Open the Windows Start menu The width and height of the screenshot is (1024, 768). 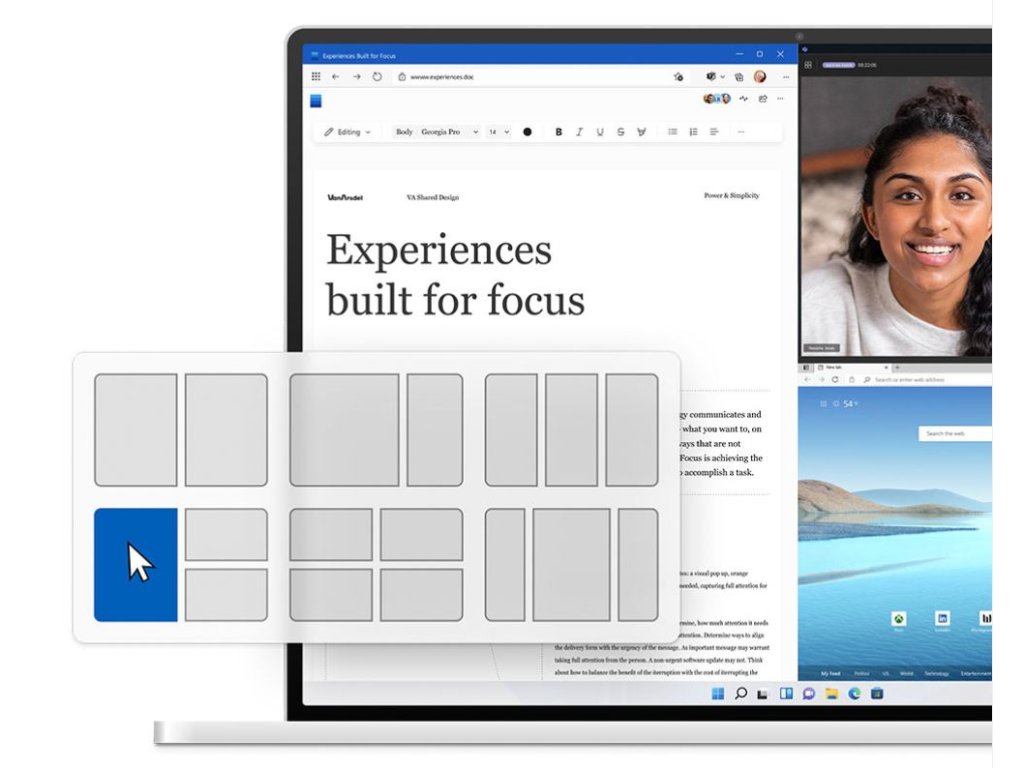pos(717,694)
